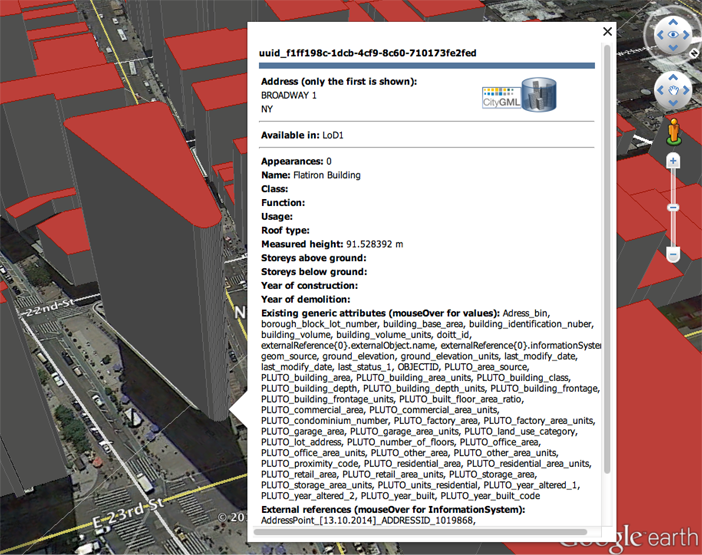Image resolution: width=702 pixels, height=555 pixels.
Task: Select the uuid_f1ff198c title text
Action: tap(368, 53)
